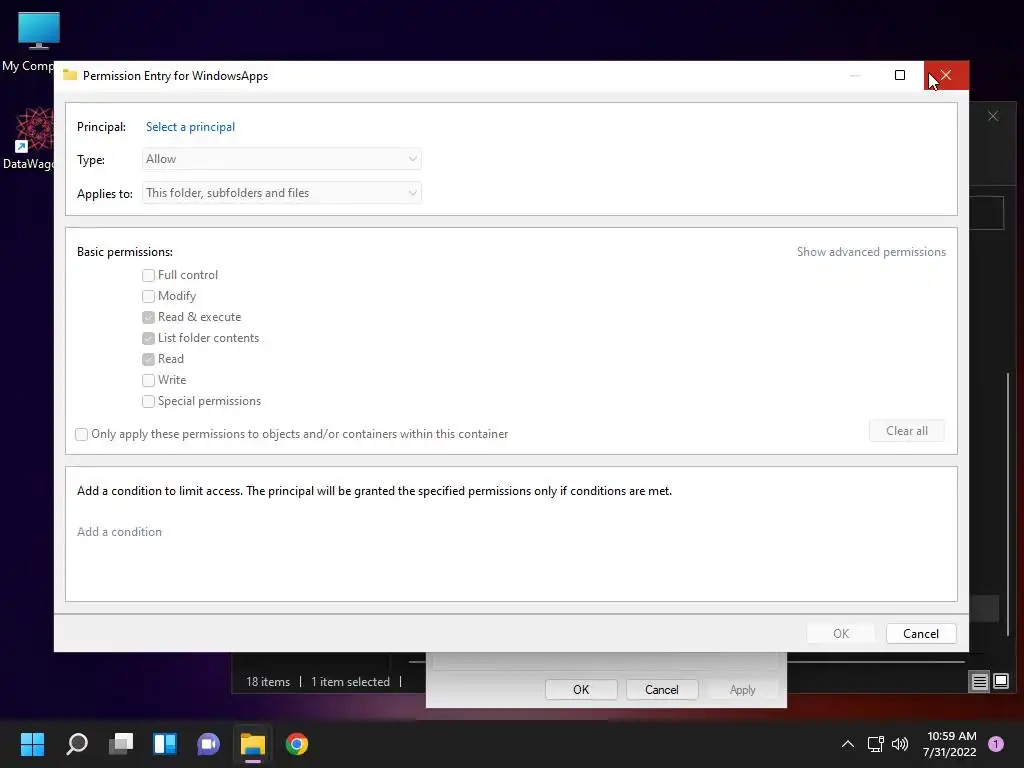Screen dimensions: 1024x768
Task: Click OK in the Permission Entry dialog
Action: (x=840, y=633)
